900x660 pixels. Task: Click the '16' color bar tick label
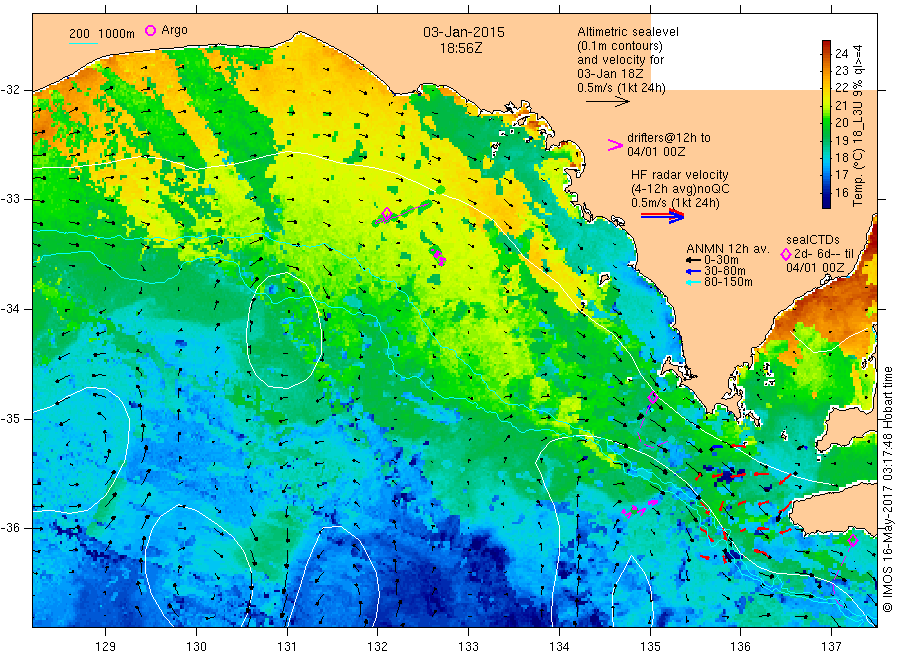841,193
